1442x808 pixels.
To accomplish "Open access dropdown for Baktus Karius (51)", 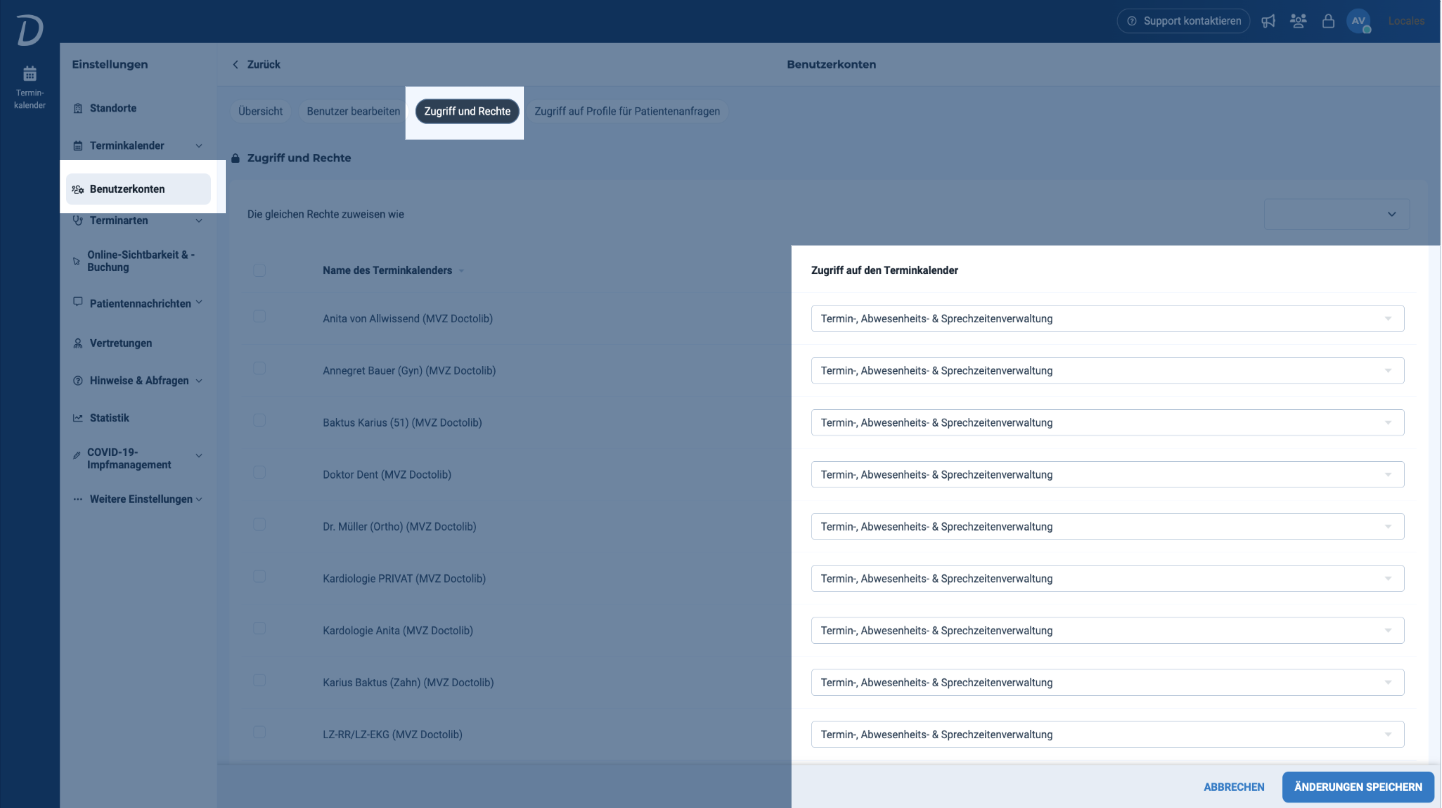I will coord(1107,423).
